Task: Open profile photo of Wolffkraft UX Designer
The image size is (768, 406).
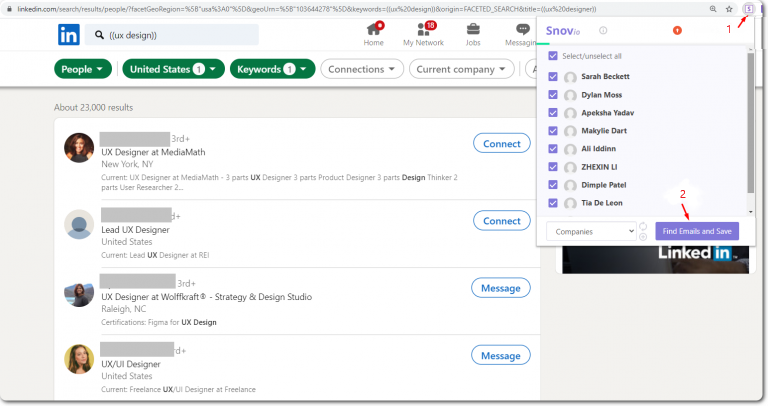Action: [79, 293]
